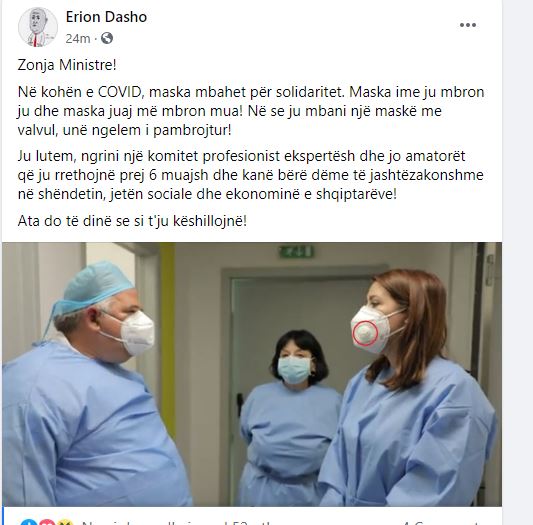
Task: Click the red-circled valve on the mask
Action: [x=365, y=333]
